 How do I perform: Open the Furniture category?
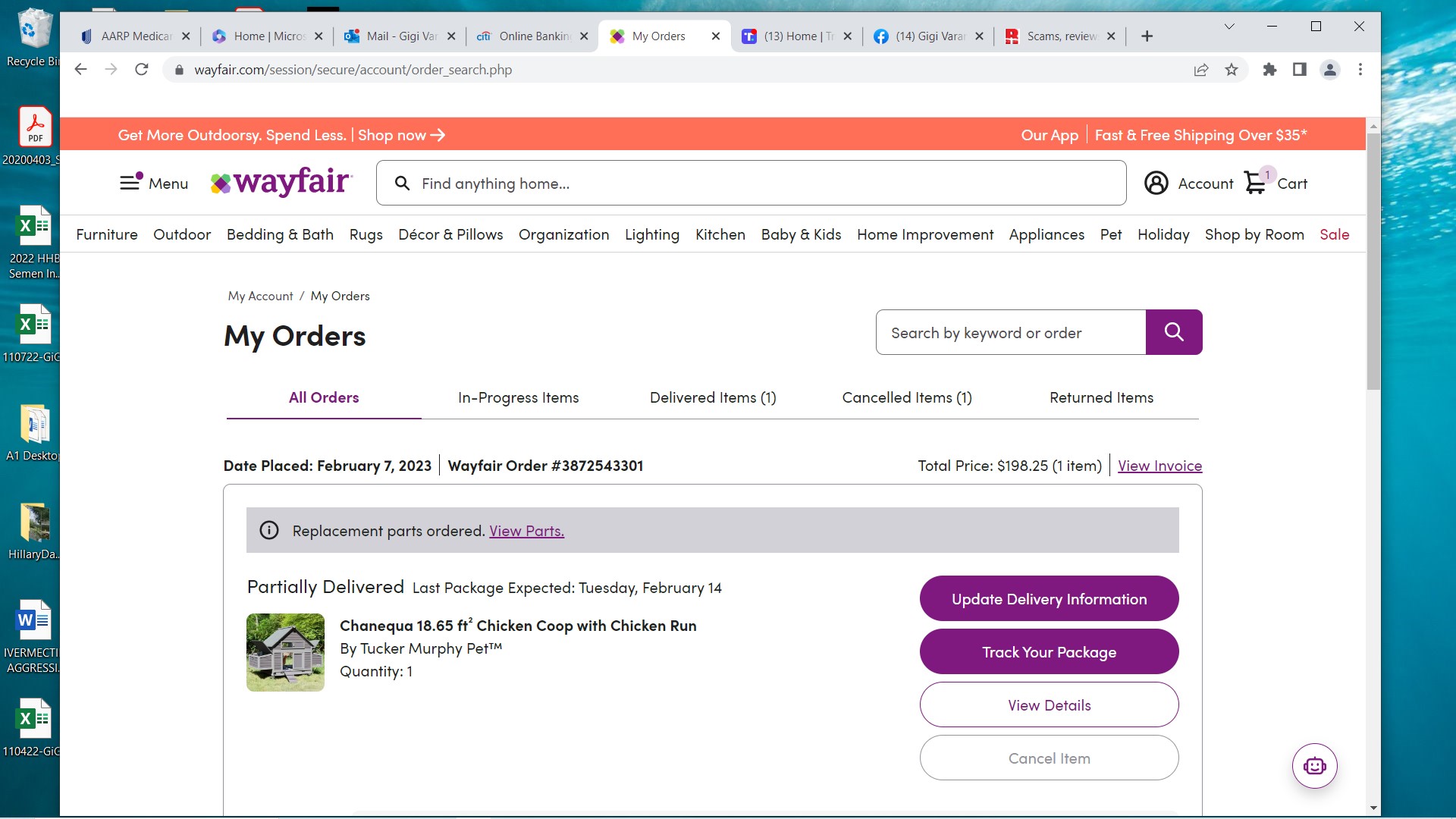pos(107,234)
